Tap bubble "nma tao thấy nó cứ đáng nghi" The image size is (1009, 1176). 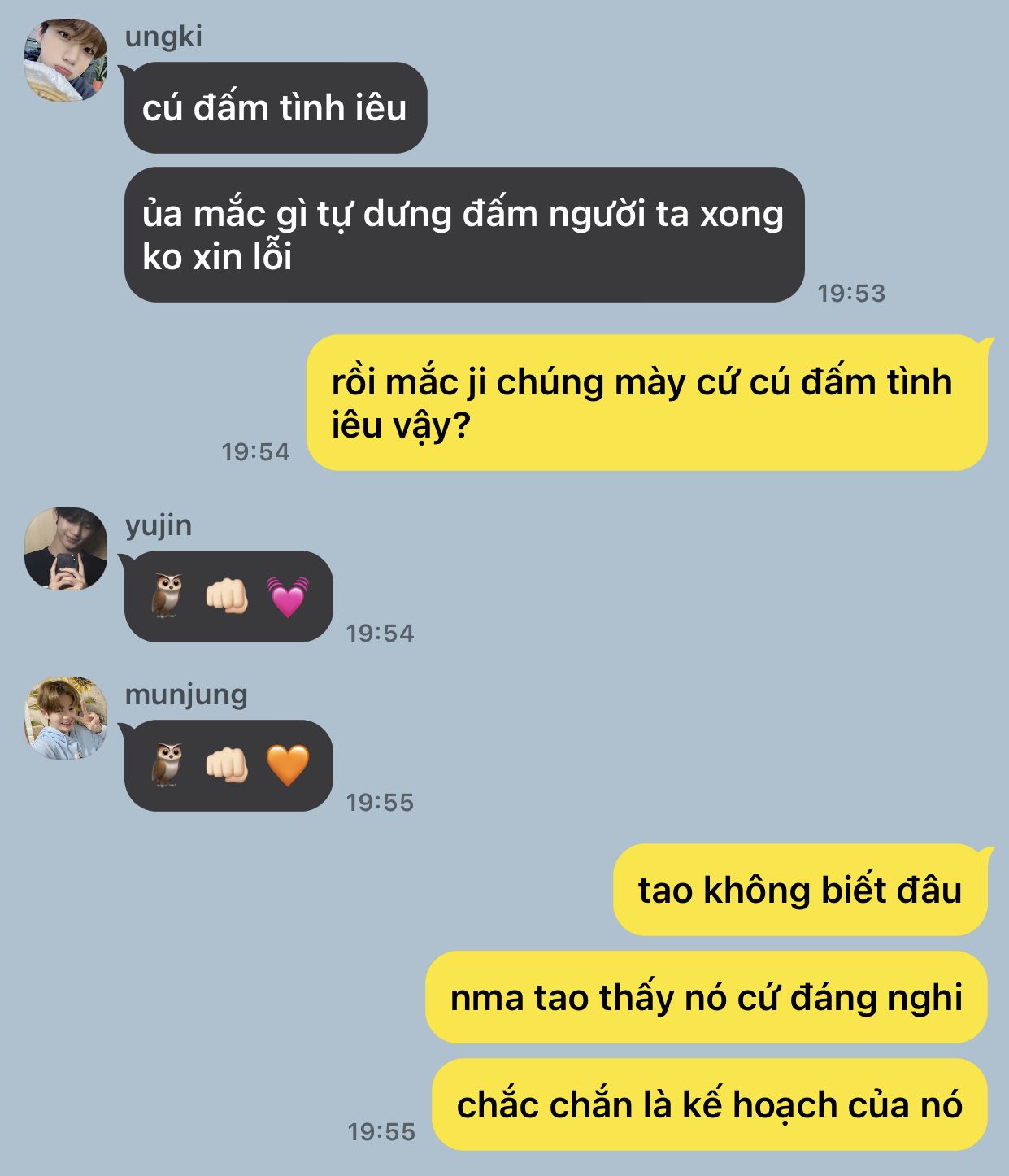(707, 997)
